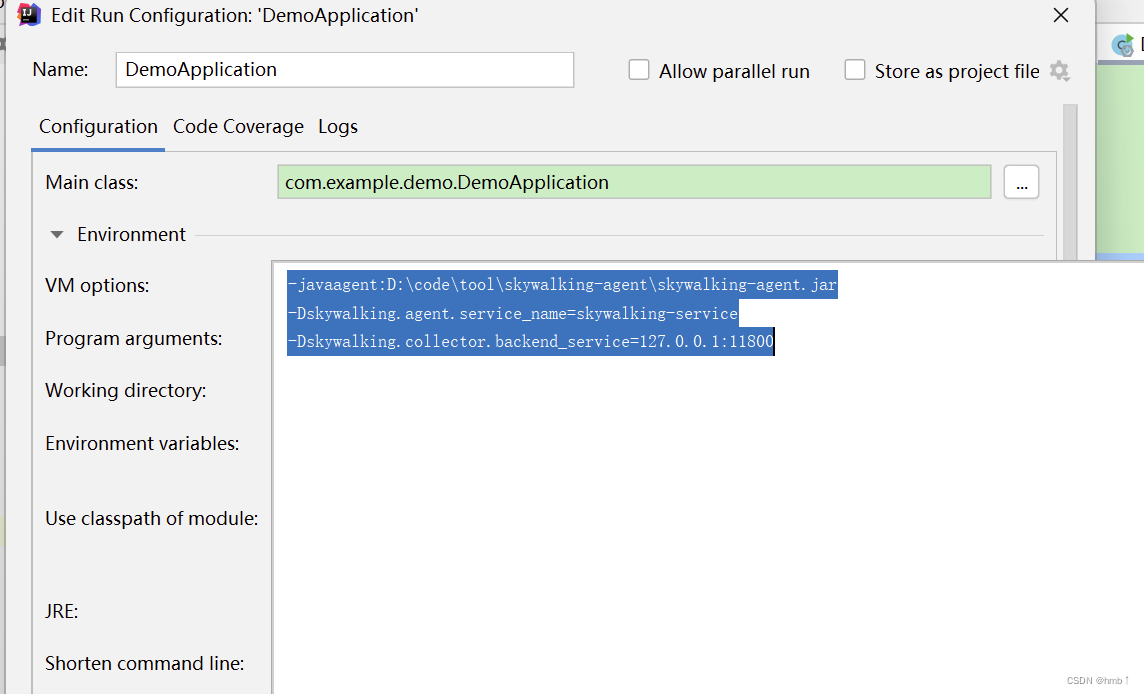
Task: Enable Allow parallel run checkbox
Action: point(639,70)
